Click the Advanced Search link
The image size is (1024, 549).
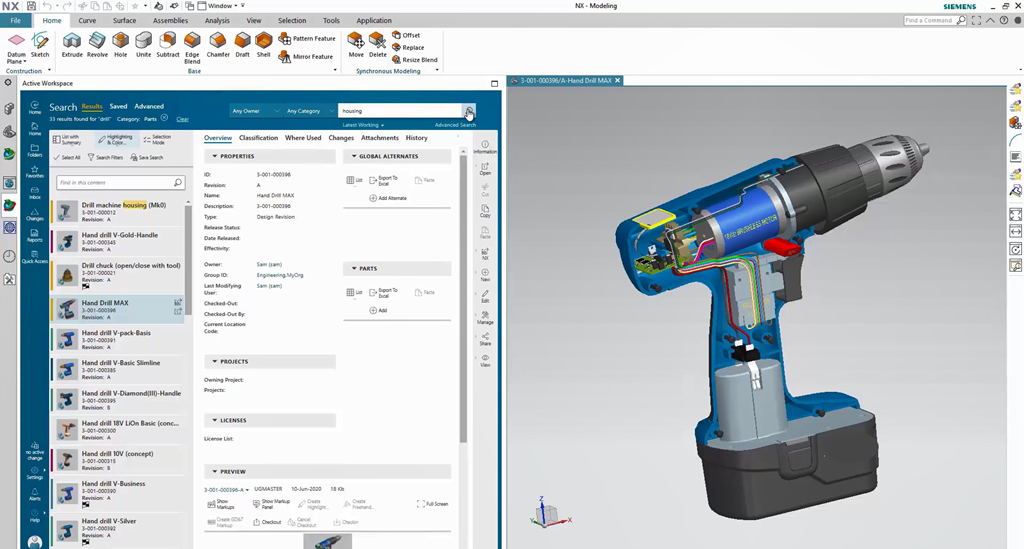tap(455, 125)
